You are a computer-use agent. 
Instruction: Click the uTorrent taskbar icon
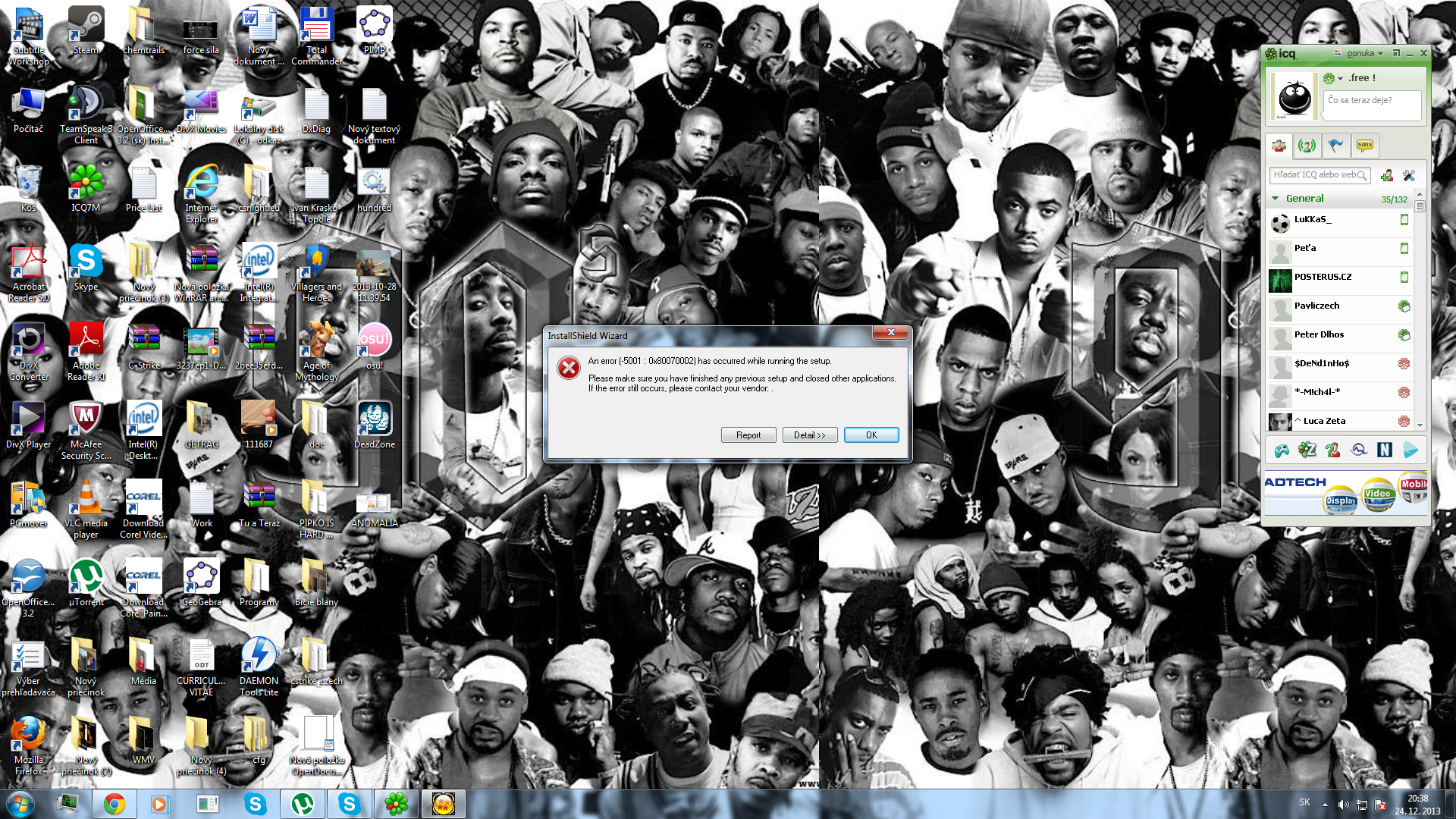[303, 804]
